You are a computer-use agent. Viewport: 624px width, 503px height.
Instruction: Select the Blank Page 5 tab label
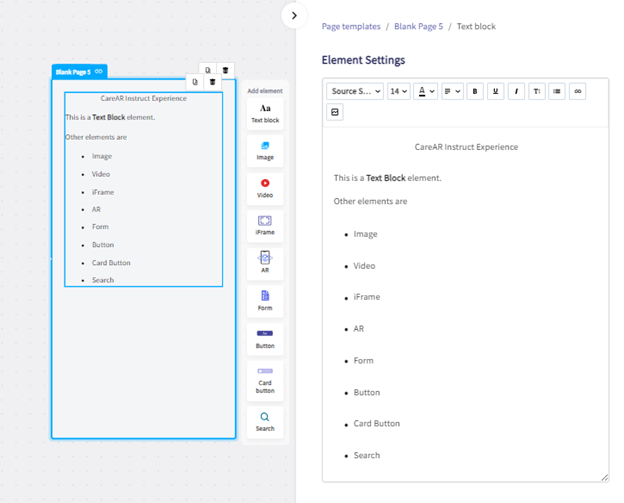tap(73, 72)
